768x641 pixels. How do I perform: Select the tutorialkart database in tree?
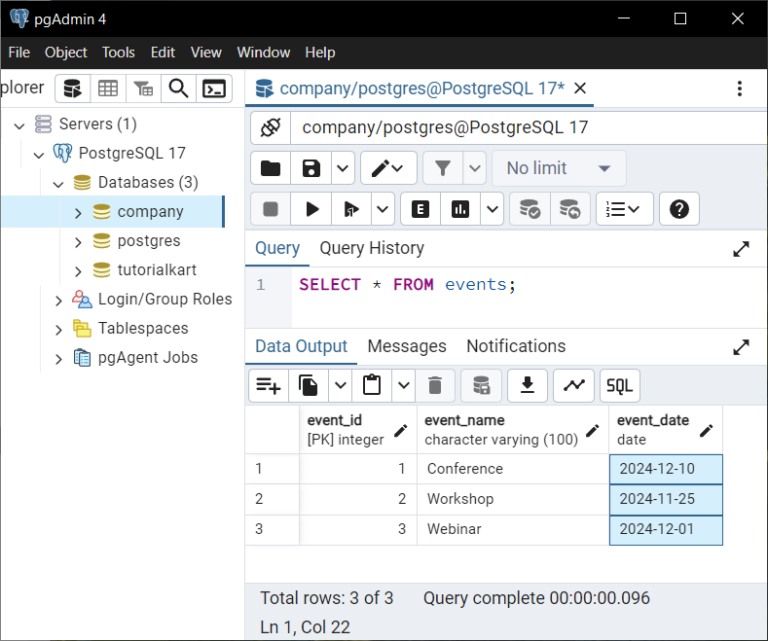[x=157, y=270]
